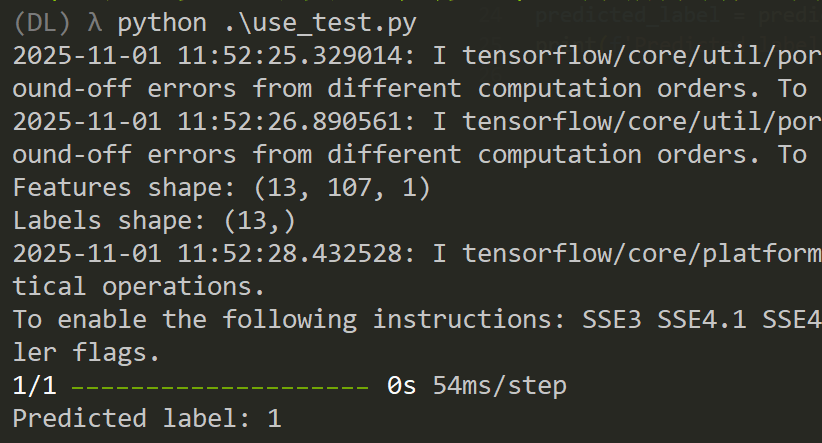Click the 54ms/step timing text
Image resolution: width=822 pixels, height=443 pixels.
499,385
